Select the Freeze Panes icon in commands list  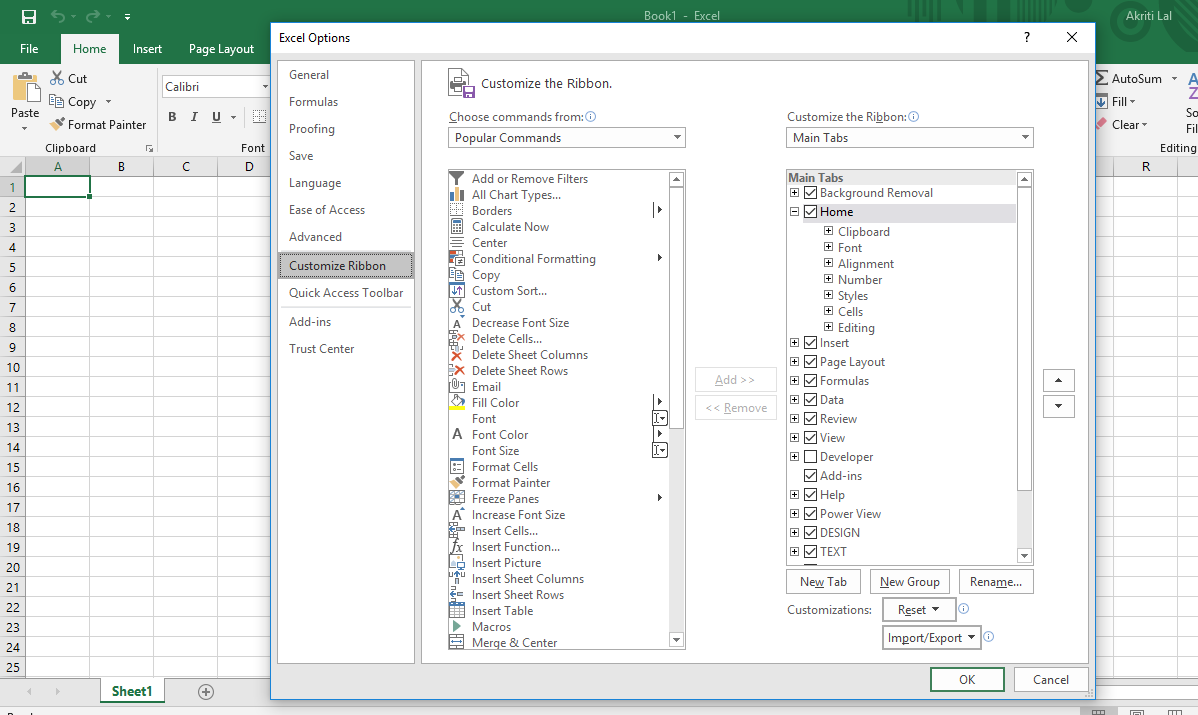click(457, 499)
